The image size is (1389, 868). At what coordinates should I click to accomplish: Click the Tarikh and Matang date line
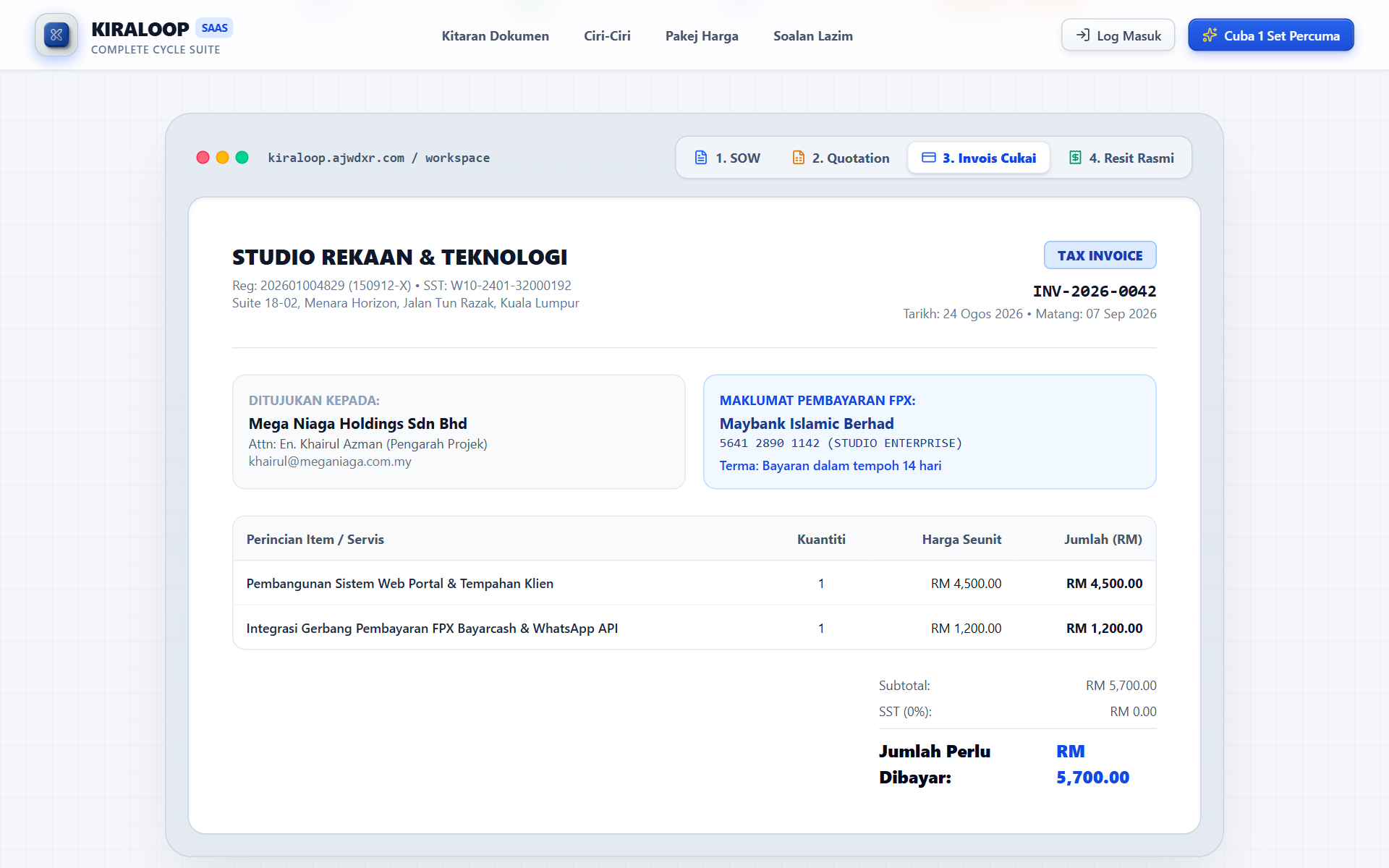point(1029,314)
